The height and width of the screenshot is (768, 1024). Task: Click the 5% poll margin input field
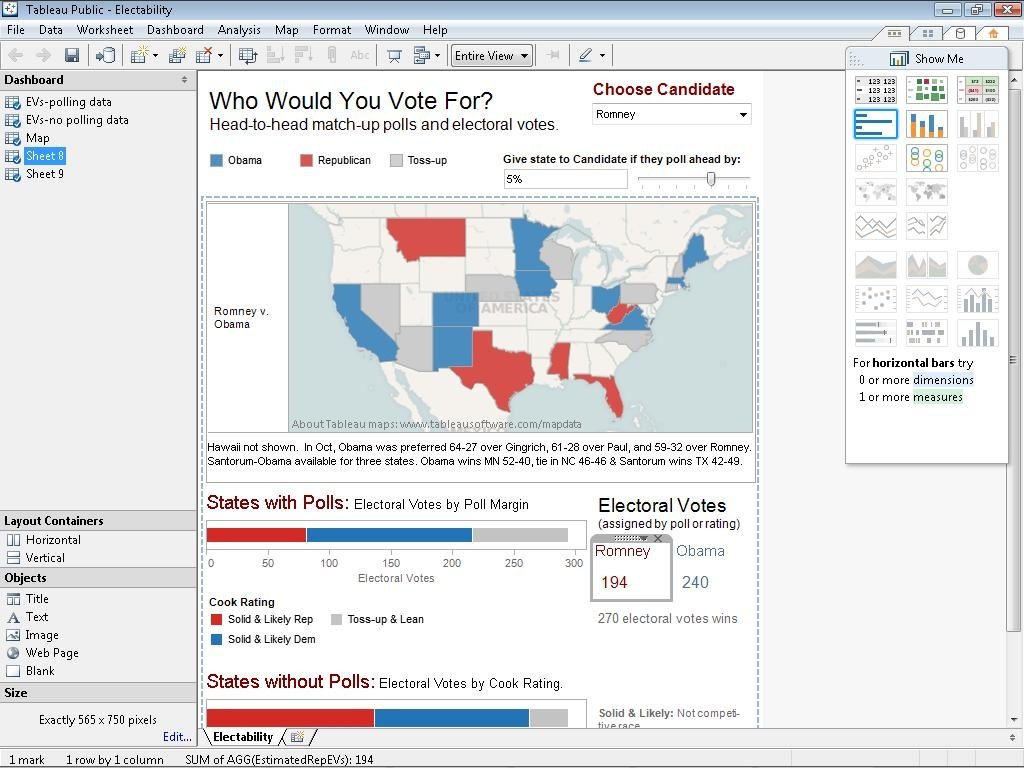[x=566, y=179]
